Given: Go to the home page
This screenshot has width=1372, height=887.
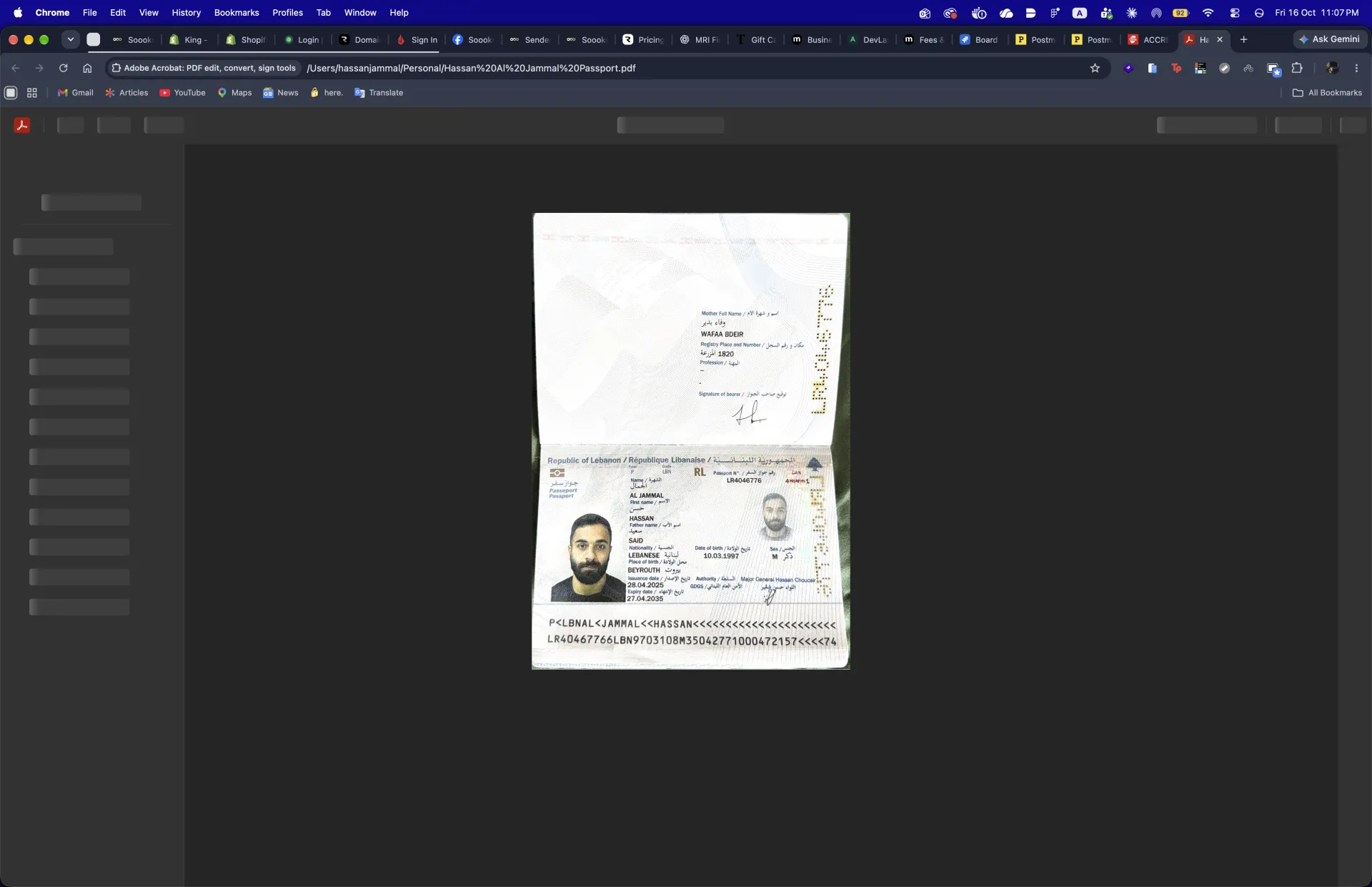Looking at the screenshot, I should tap(87, 68).
